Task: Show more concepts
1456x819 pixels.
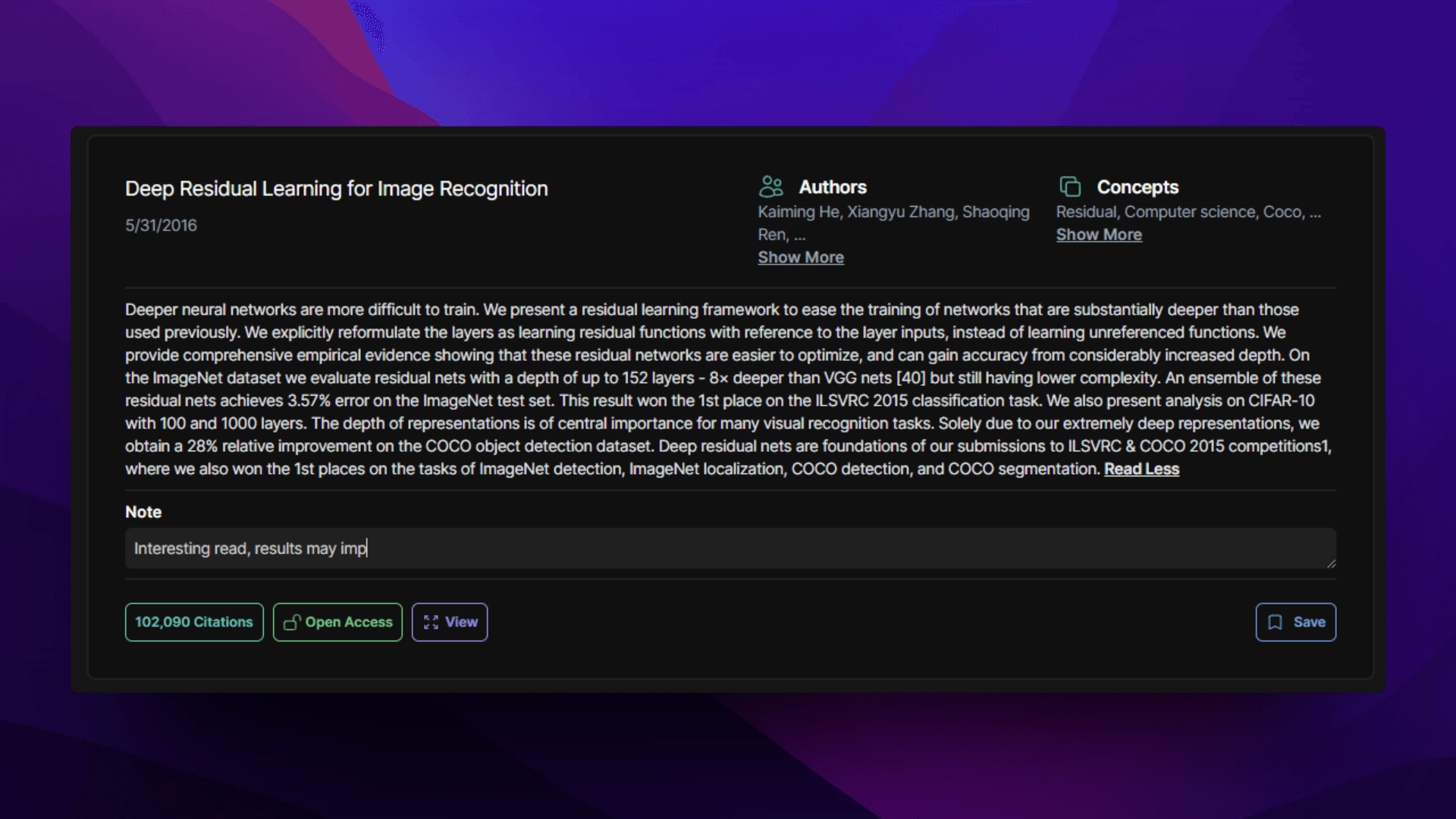Action: (1099, 235)
